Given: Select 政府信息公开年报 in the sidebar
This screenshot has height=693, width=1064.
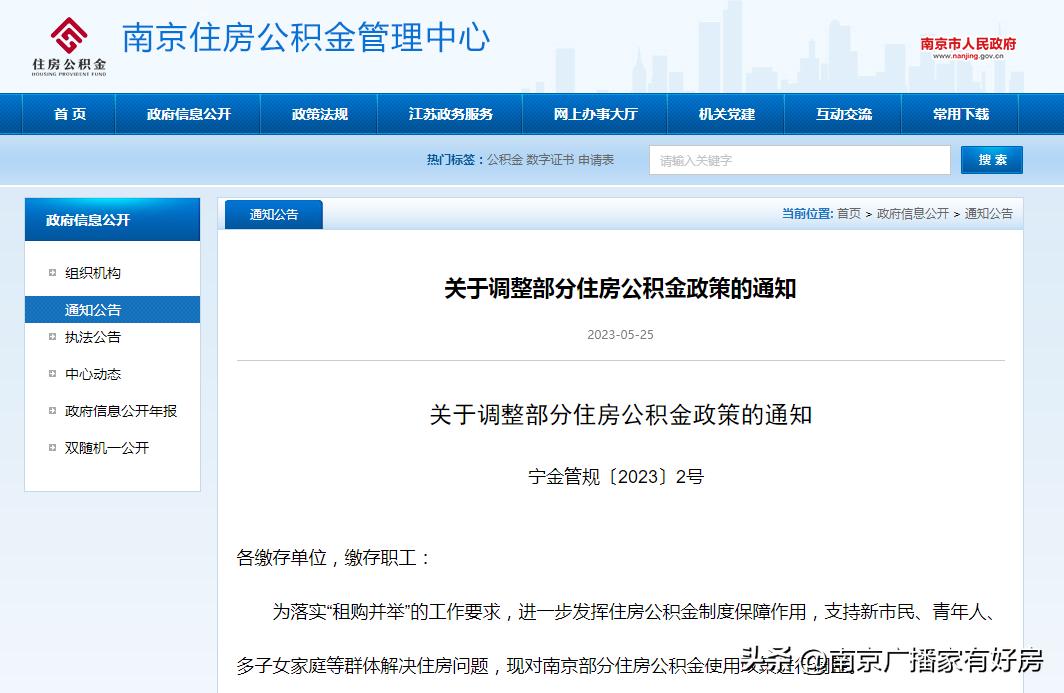Looking at the screenshot, I should click(120, 411).
